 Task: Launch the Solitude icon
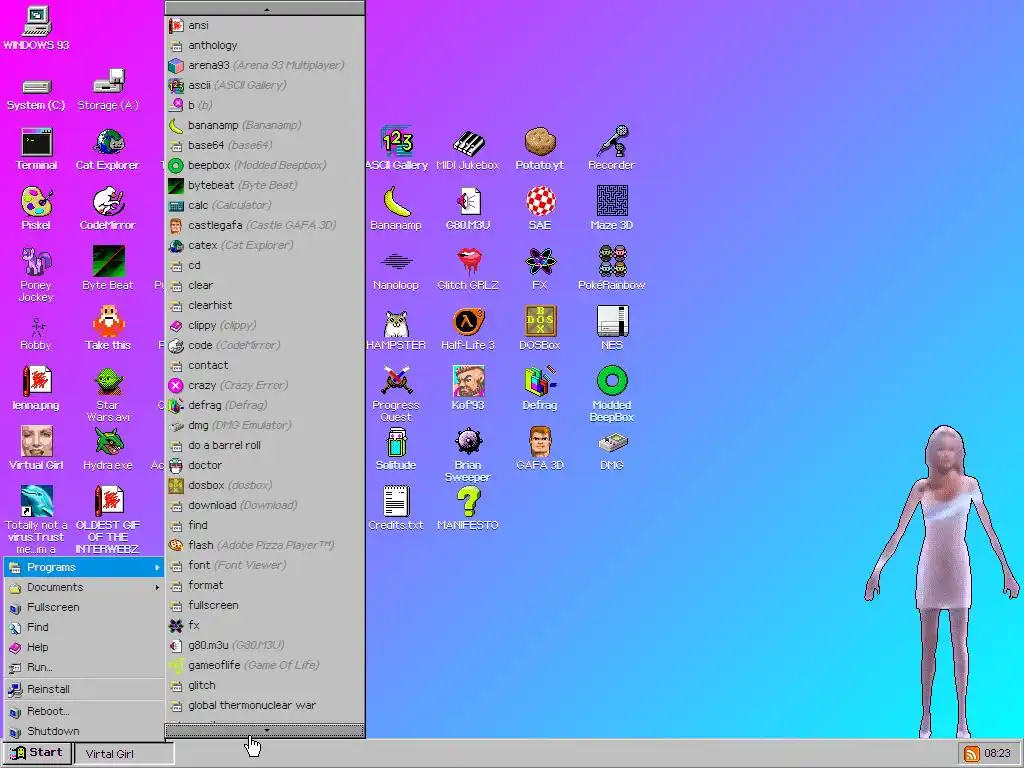click(396, 449)
